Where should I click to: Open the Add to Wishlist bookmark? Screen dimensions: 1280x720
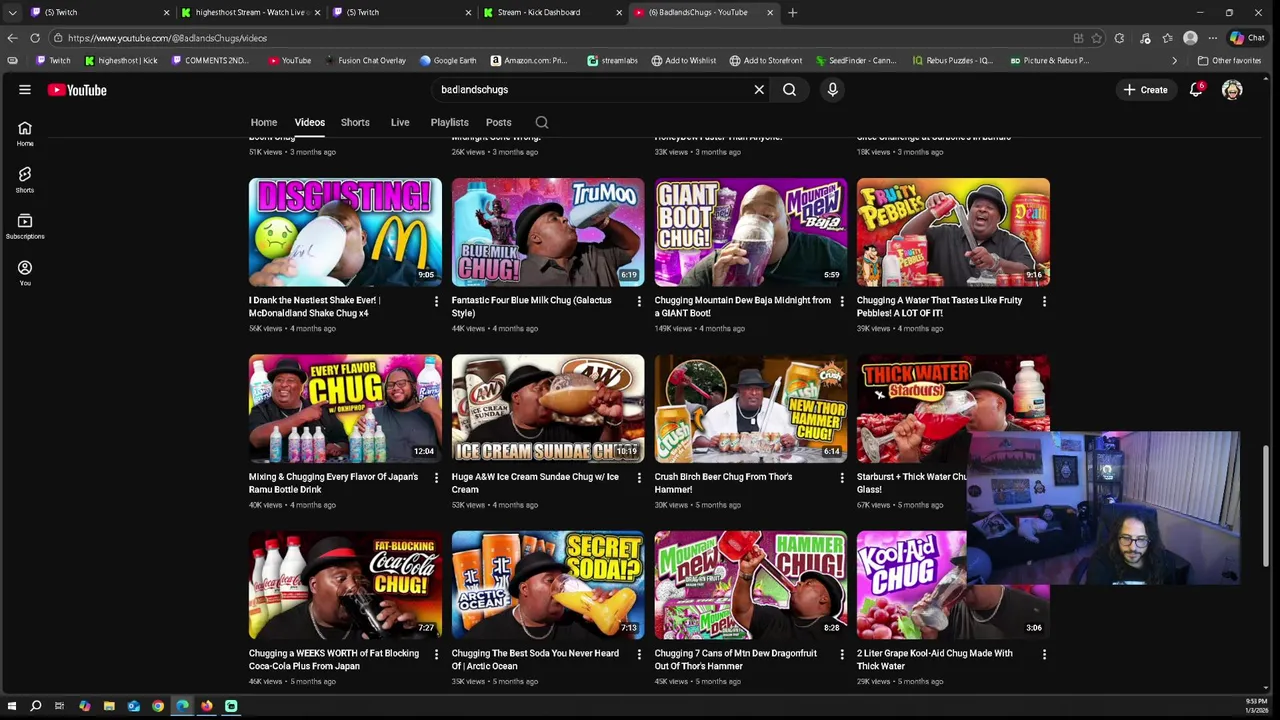(683, 60)
